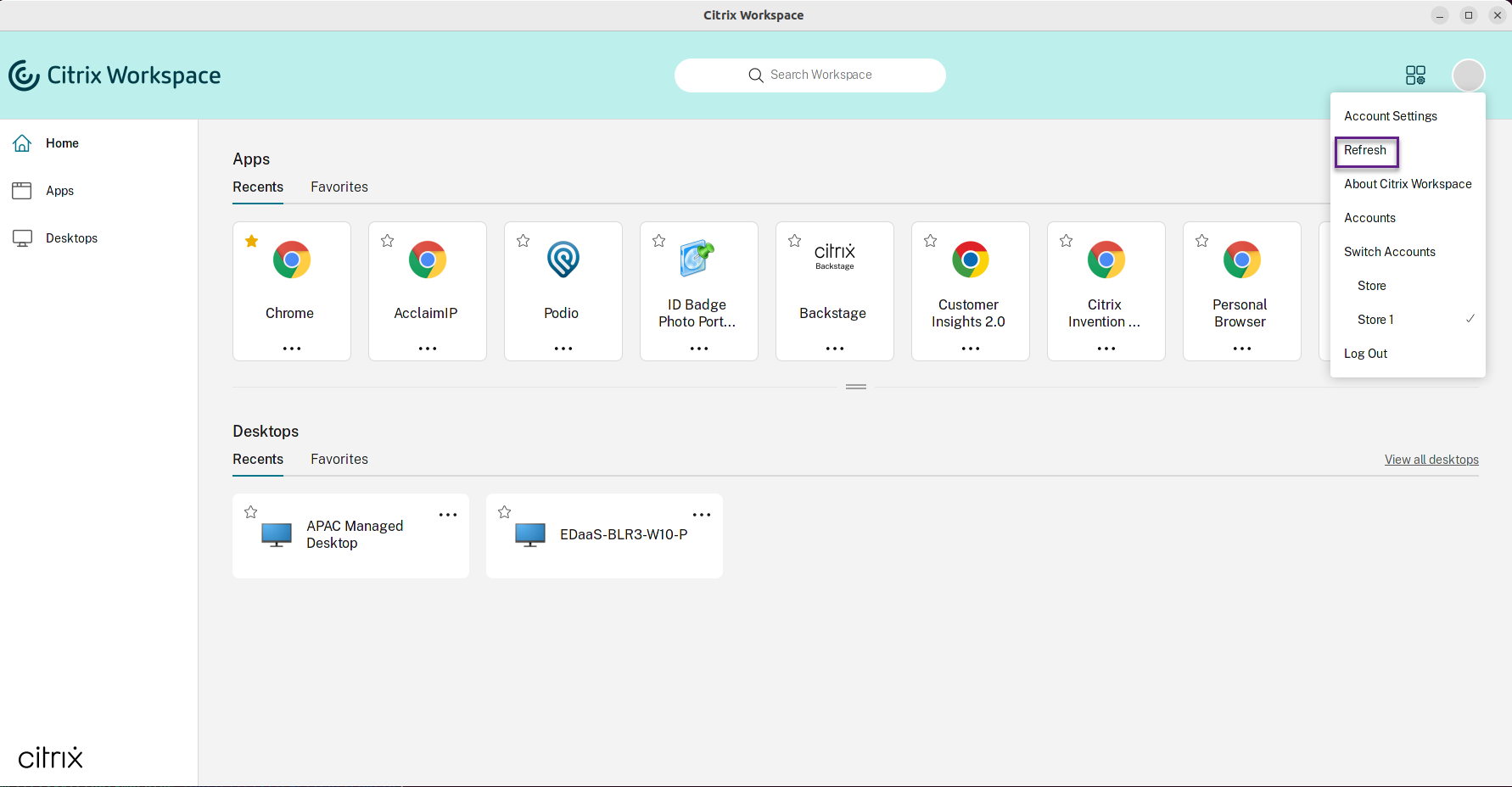1512x787 pixels.
Task: Grab the divider handle between Apps and Desktops
Action: pyautogui.click(x=856, y=387)
